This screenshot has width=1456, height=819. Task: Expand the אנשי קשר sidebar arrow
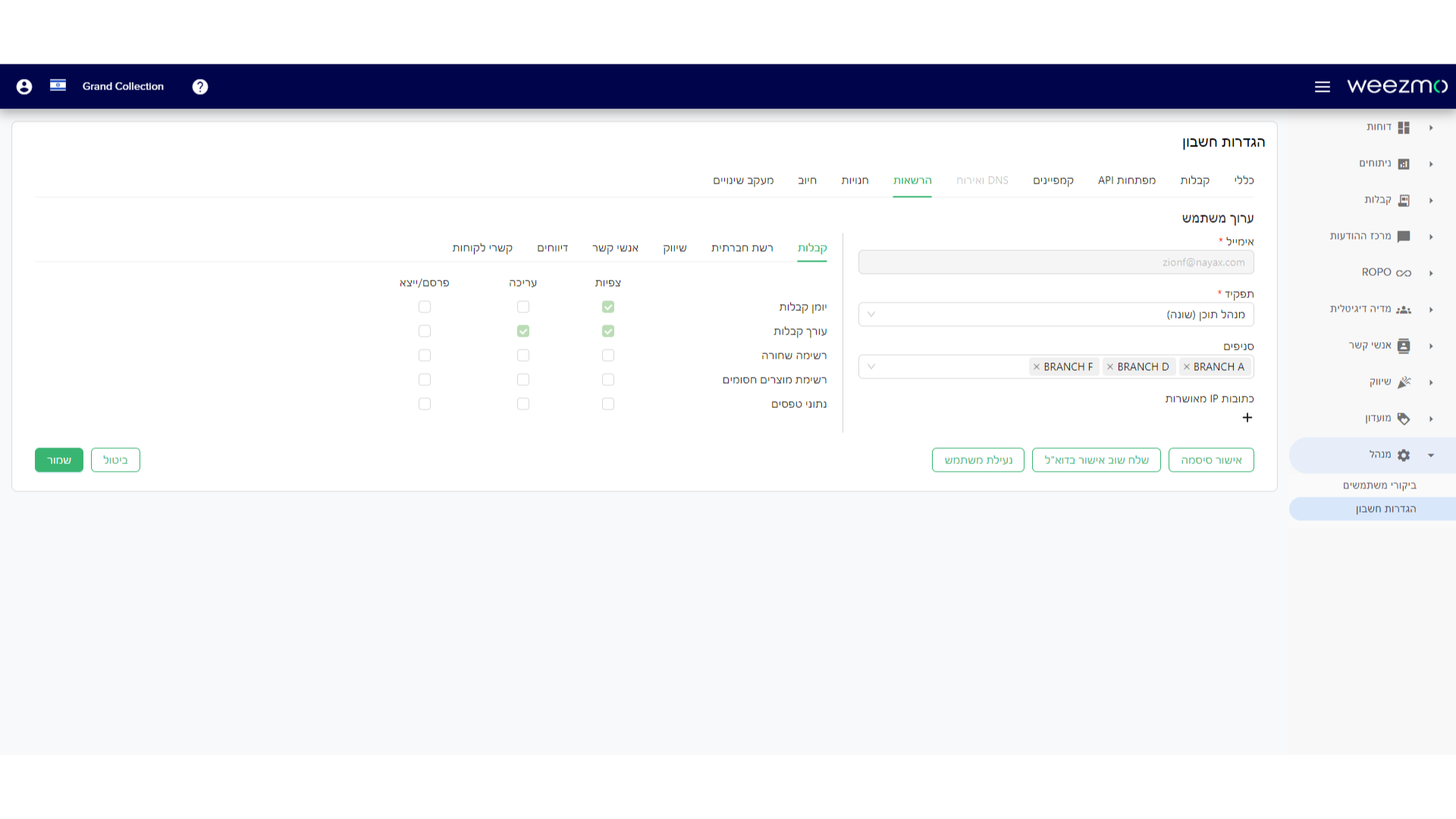[x=1431, y=346]
